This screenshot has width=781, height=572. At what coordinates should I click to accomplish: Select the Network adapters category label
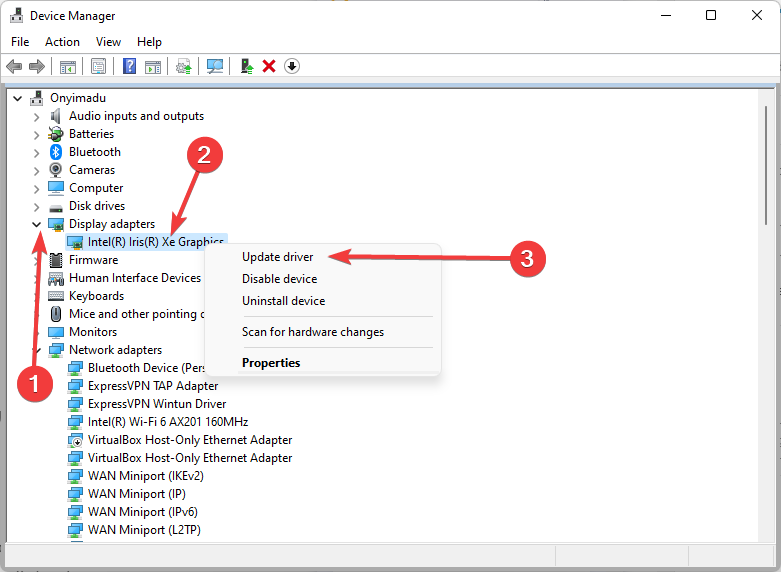click(x=116, y=350)
